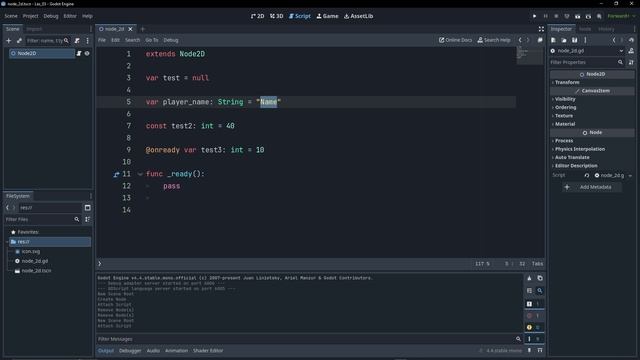
Task: Stop the running project
Action: click(x=556, y=16)
